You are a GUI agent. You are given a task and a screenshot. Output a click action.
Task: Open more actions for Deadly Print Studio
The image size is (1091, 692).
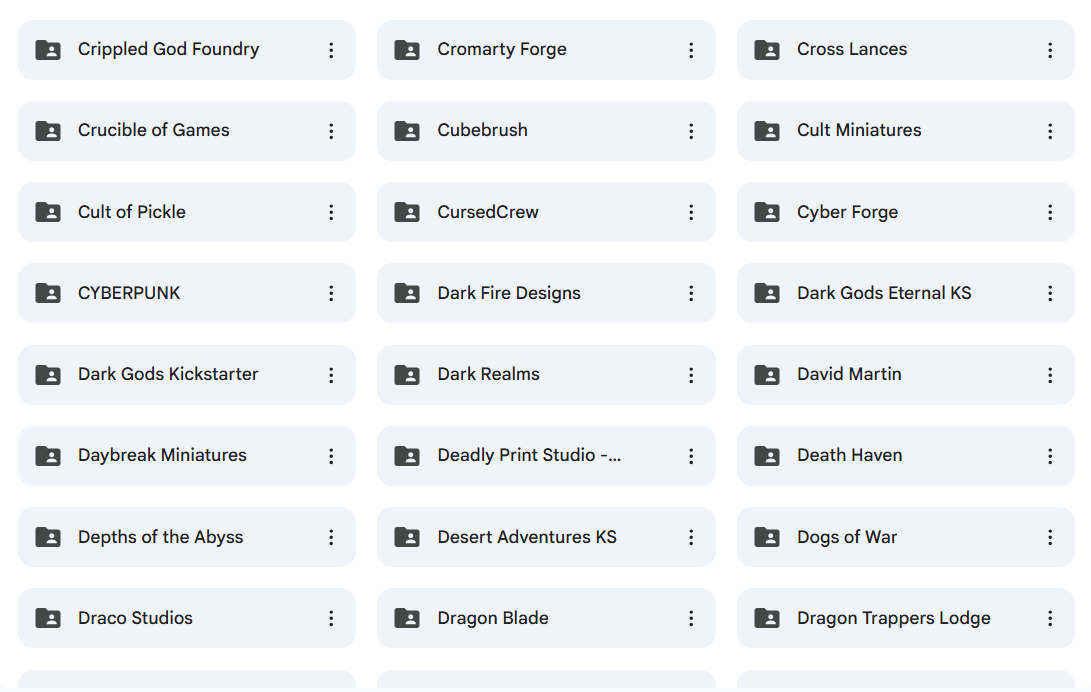coord(691,456)
